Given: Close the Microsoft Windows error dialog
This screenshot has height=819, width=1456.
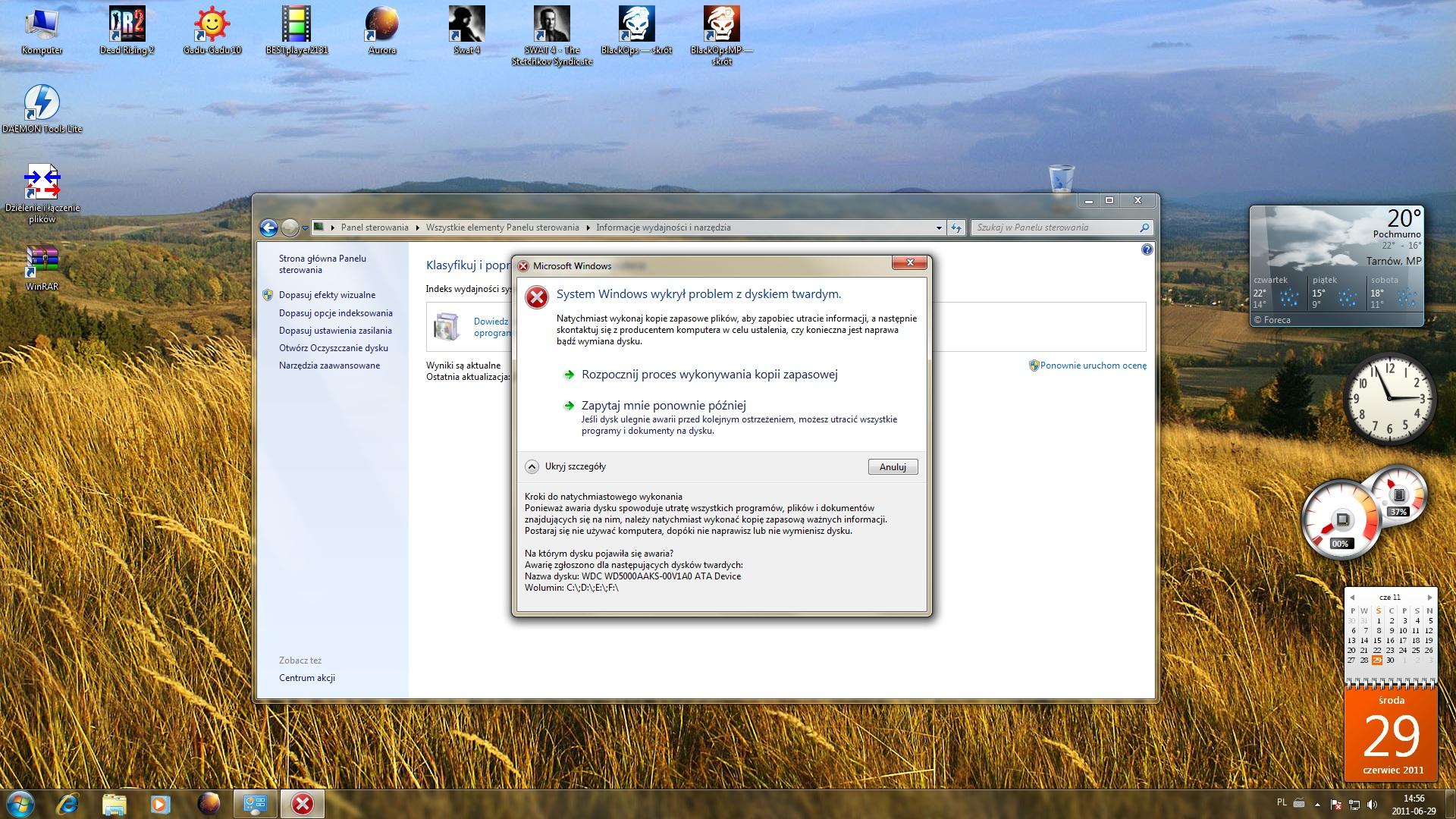Looking at the screenshot, I should [x=909, y=263].
